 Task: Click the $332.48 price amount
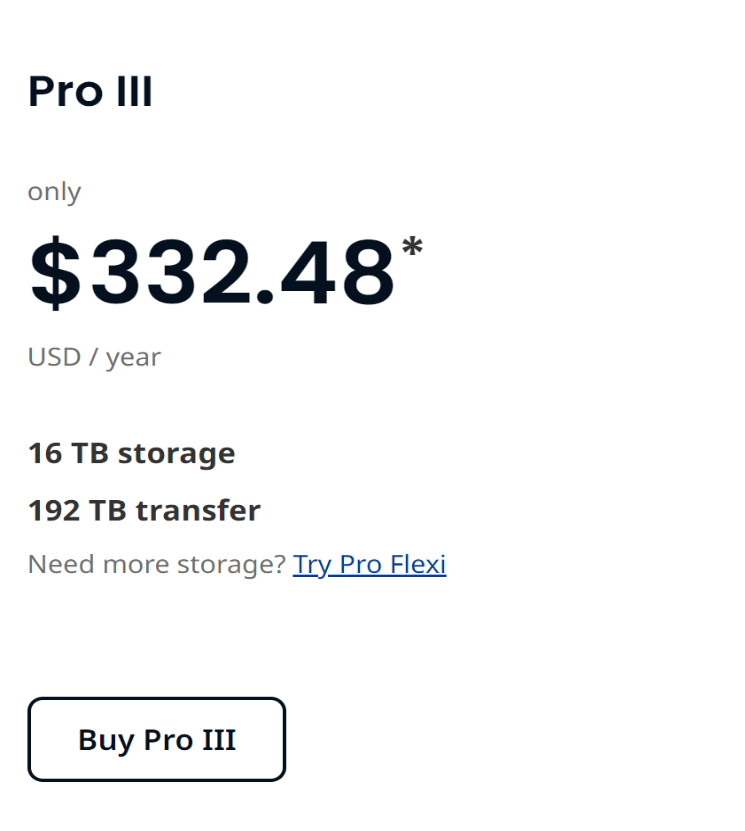[212, 272]
